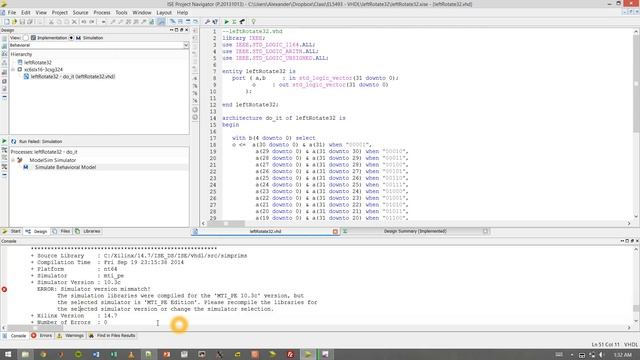Switch to the Errors tab

click(x=42, y=336)
